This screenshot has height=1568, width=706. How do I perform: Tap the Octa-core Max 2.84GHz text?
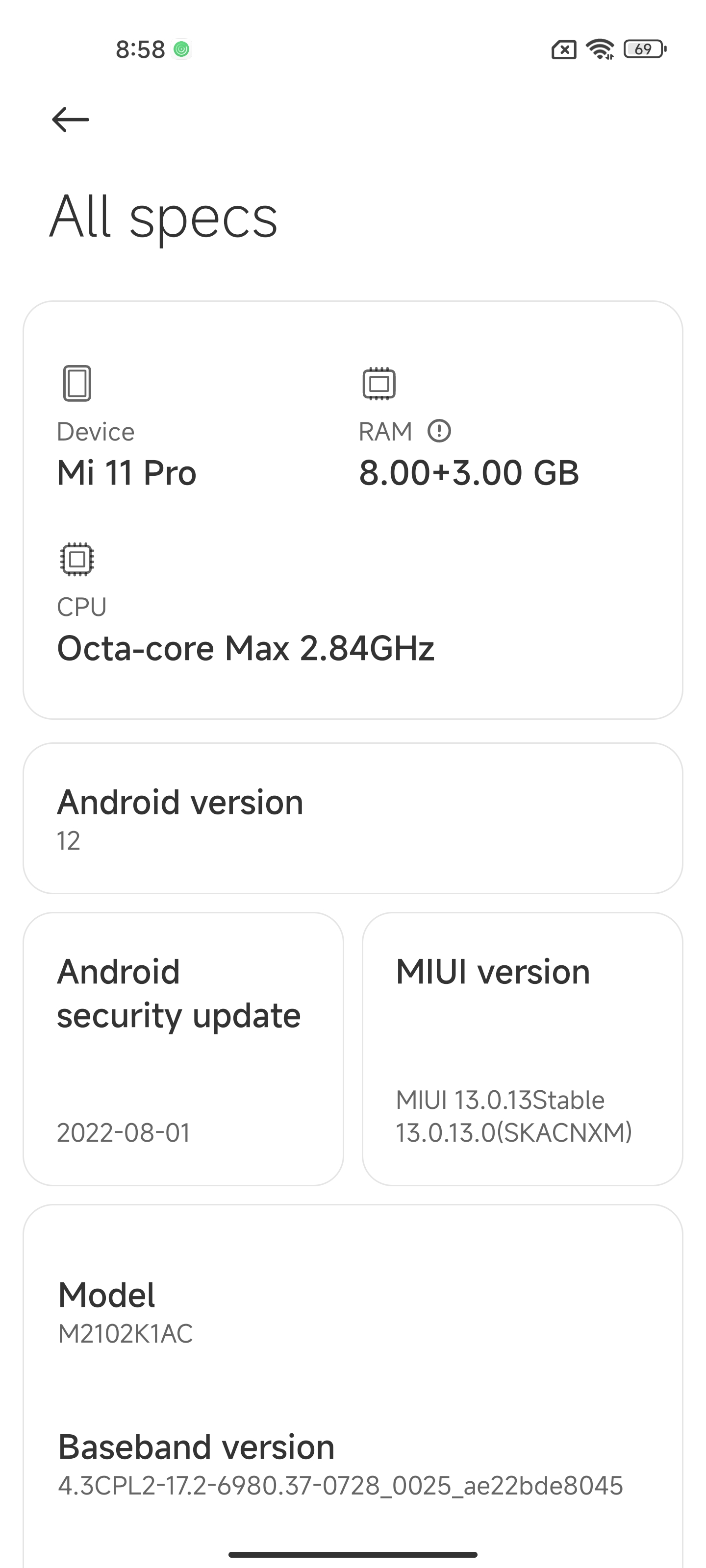click(246, 648)
